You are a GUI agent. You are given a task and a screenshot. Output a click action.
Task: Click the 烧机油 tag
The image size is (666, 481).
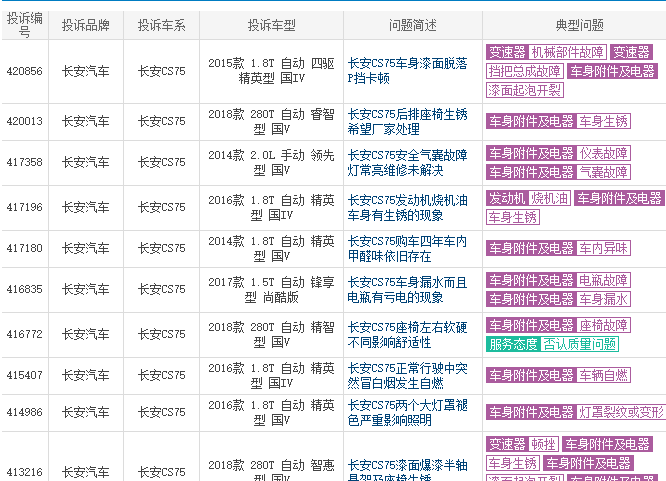549,198
